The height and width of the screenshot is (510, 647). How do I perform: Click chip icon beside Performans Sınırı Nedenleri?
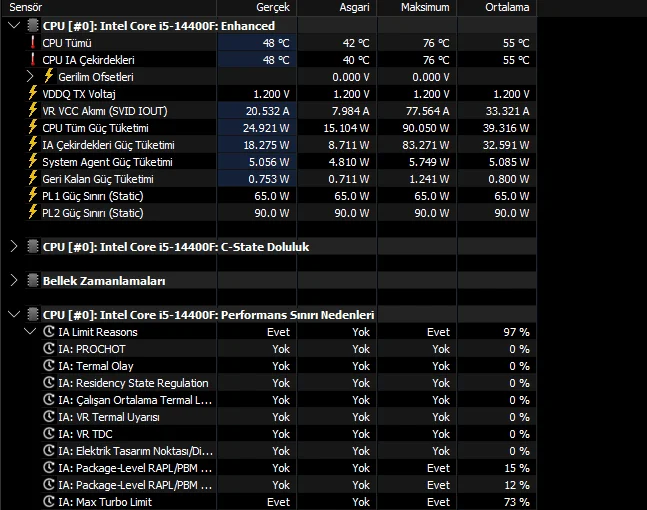(33, 315)
